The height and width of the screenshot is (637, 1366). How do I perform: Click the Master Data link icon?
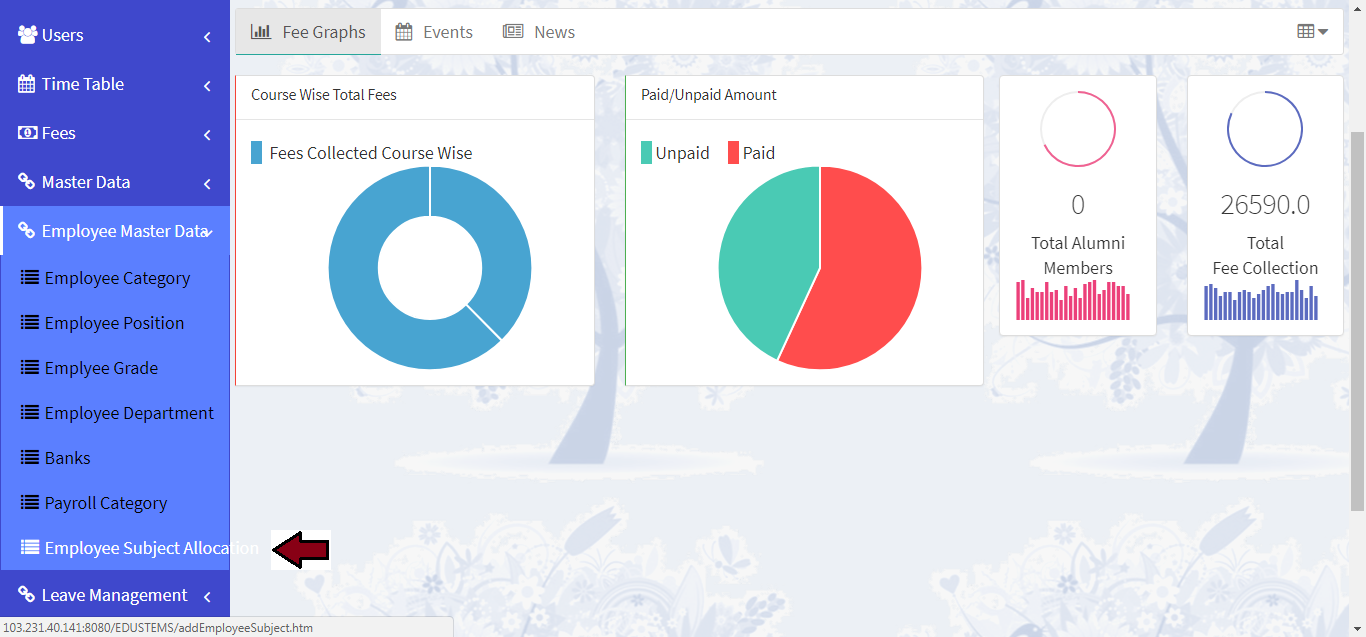pyautogui.click(x=27, y=182)
